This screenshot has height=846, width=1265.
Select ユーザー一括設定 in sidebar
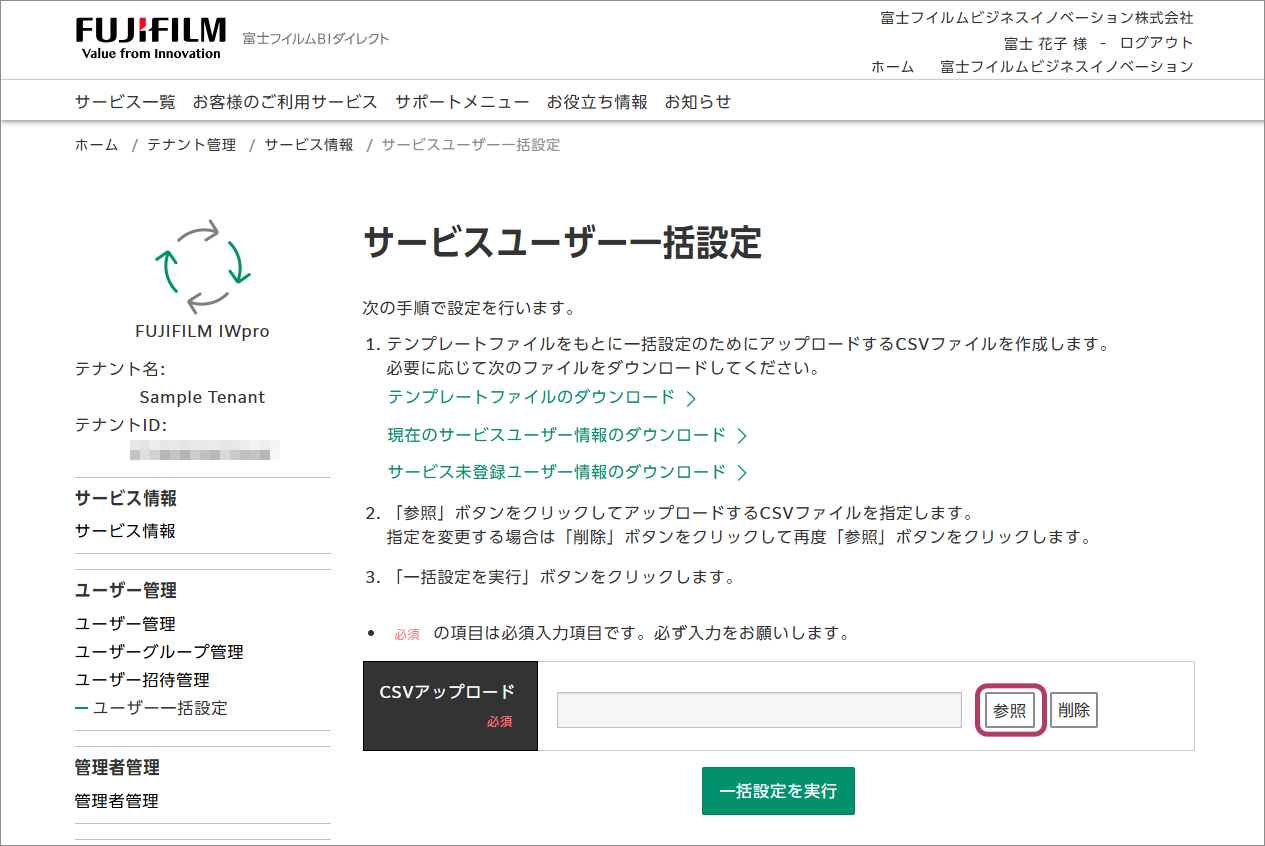point(160,708)
